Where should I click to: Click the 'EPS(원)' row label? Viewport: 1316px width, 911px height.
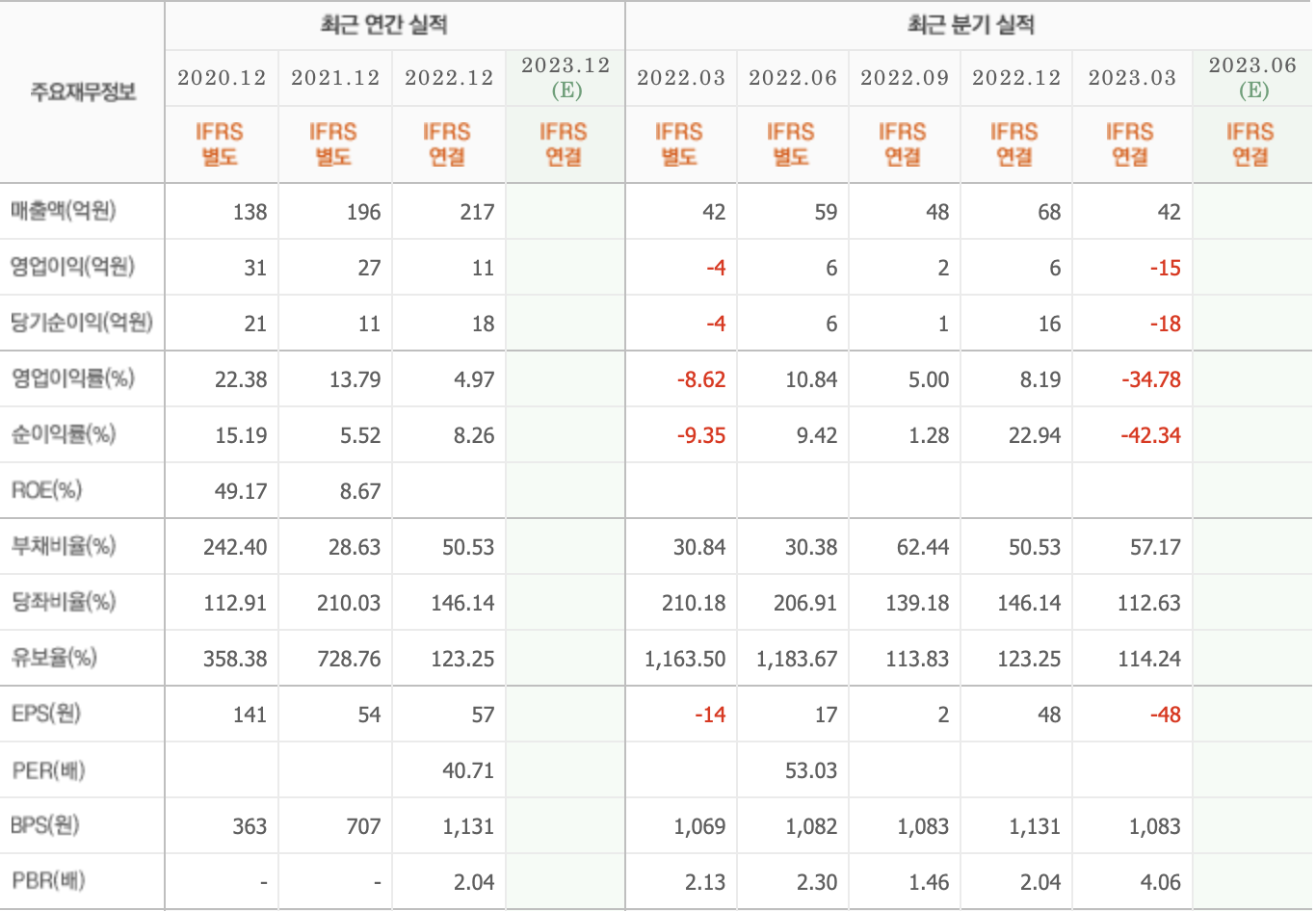[x=46, y=714]
